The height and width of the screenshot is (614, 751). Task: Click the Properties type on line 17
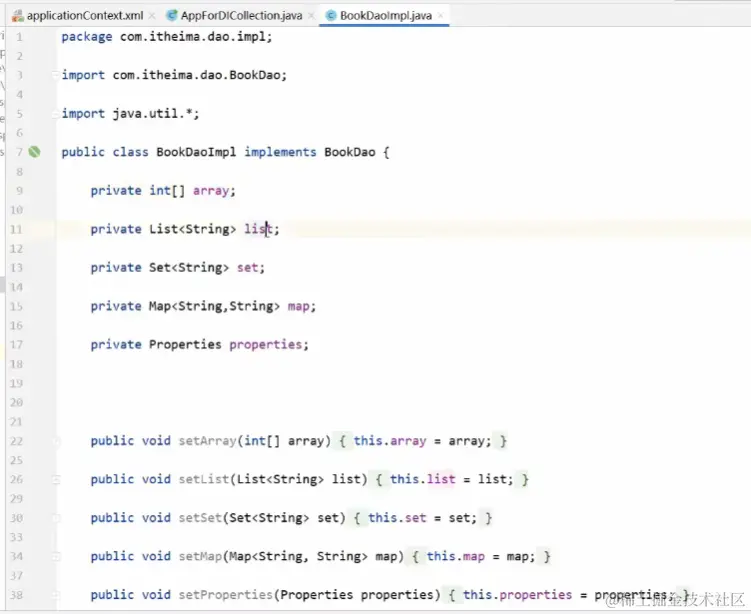pyautogui.click(x=185, y=344)
